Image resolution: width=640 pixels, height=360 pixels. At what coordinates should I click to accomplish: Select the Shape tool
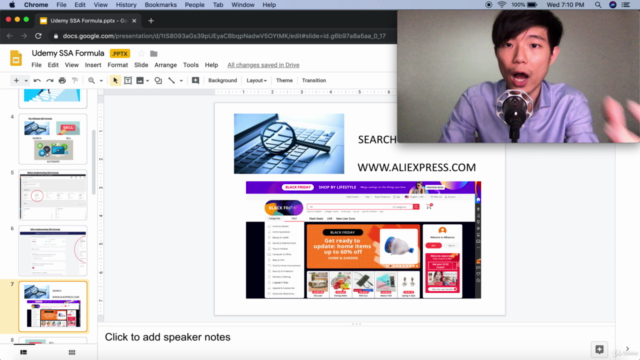[158, 80]
